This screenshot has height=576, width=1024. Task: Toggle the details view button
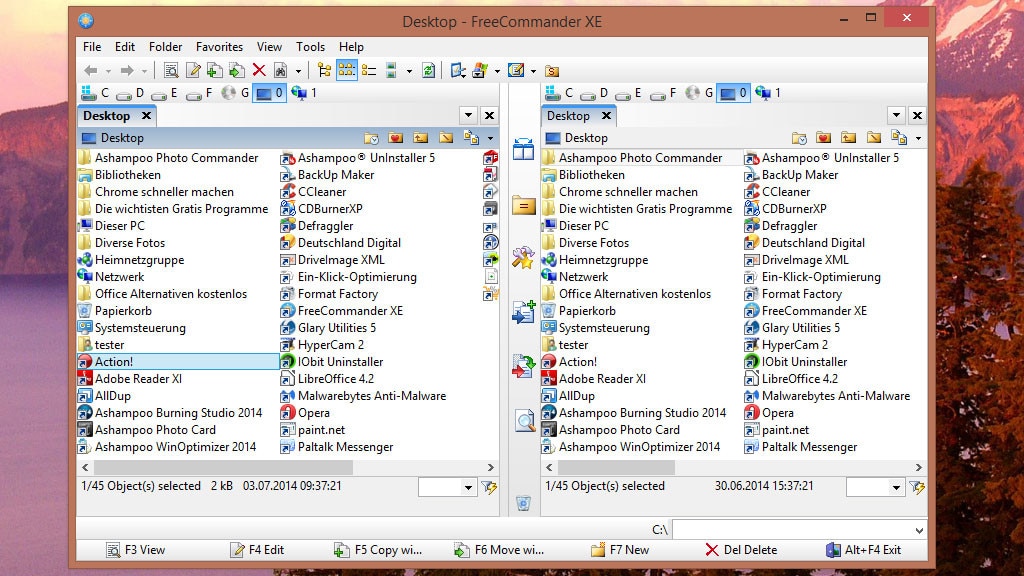click(369, 71)
